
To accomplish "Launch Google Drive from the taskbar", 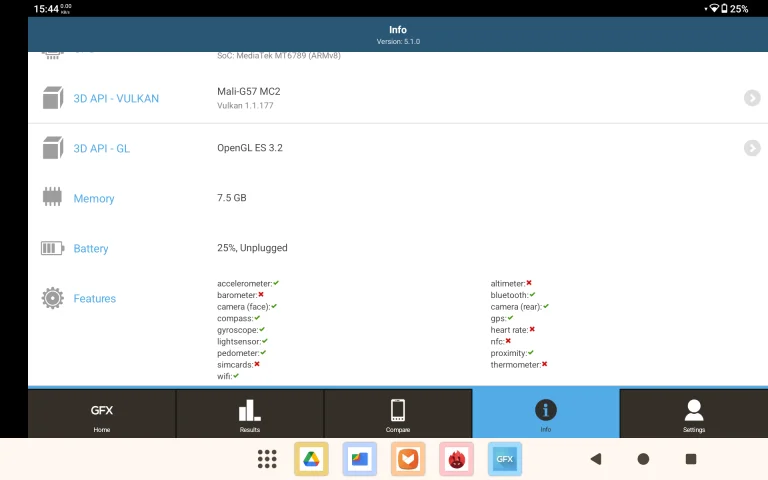I will click(311, 459).
